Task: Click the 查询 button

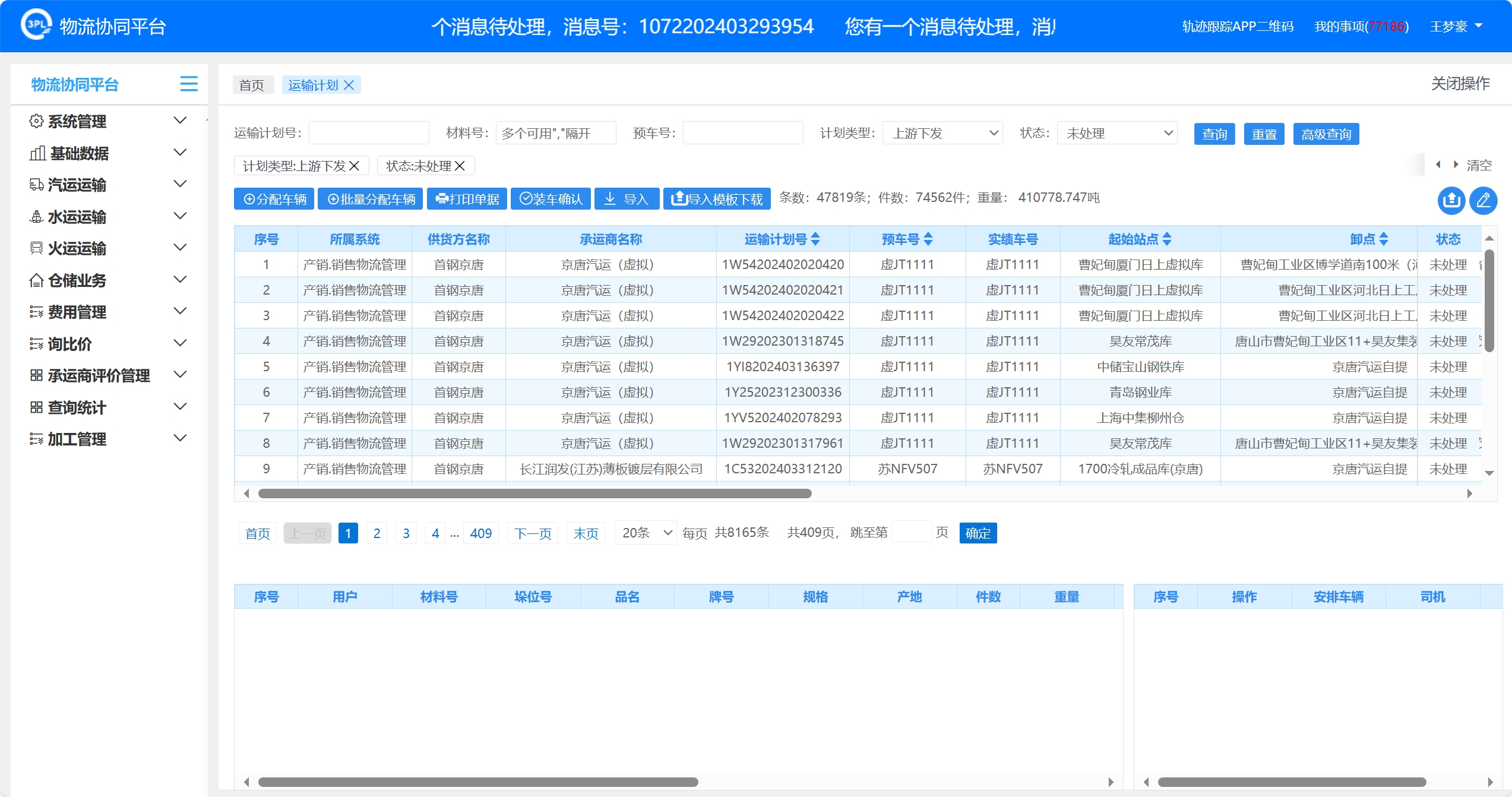Action: (x=1214, y=134)
